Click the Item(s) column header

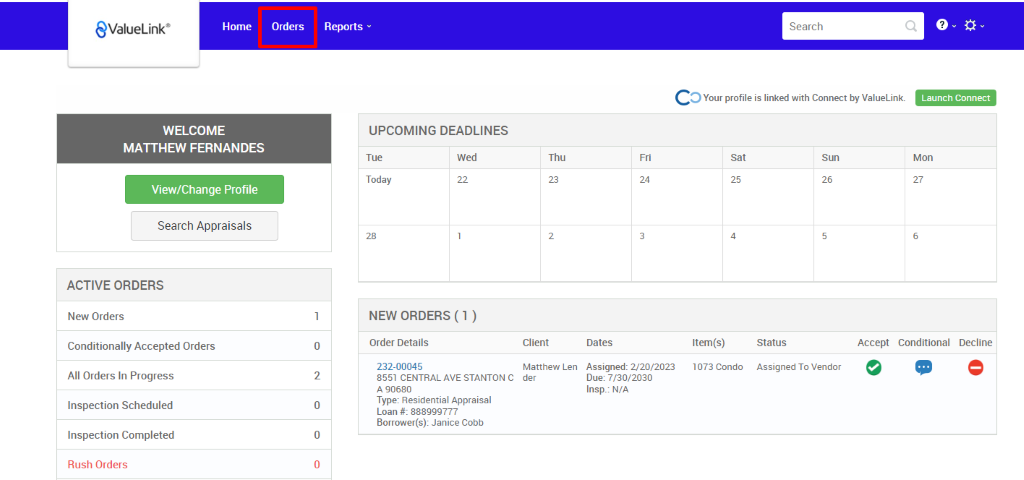(709, 343)
